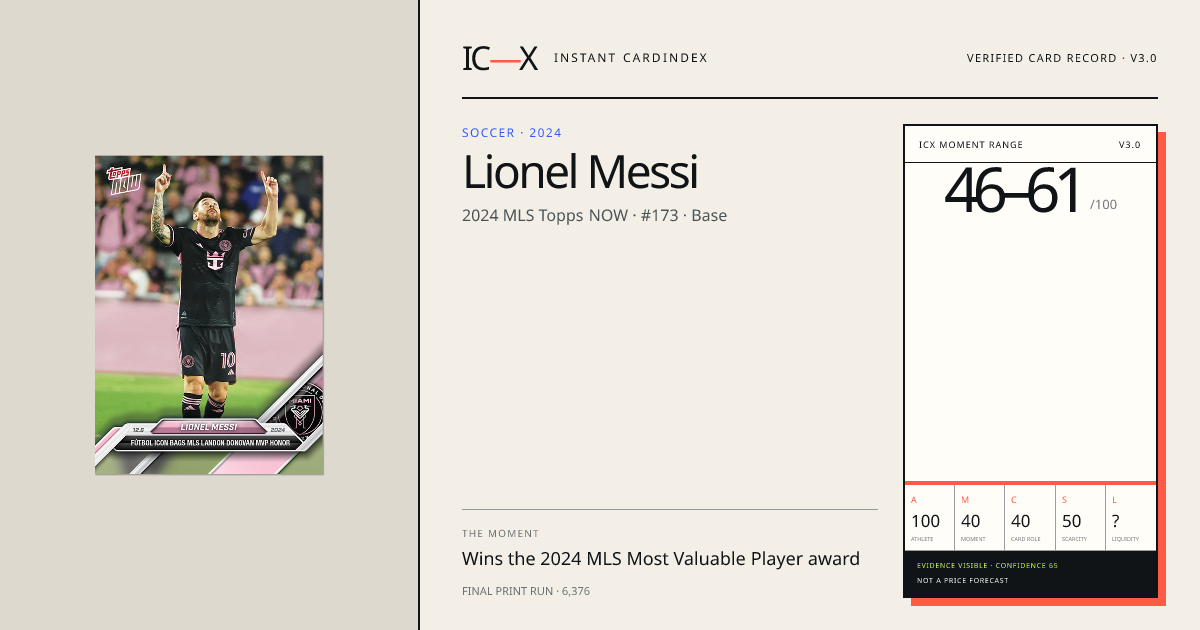
Task: Click the Not a Price Forecast disclaimer
Action: coord(963,580)
